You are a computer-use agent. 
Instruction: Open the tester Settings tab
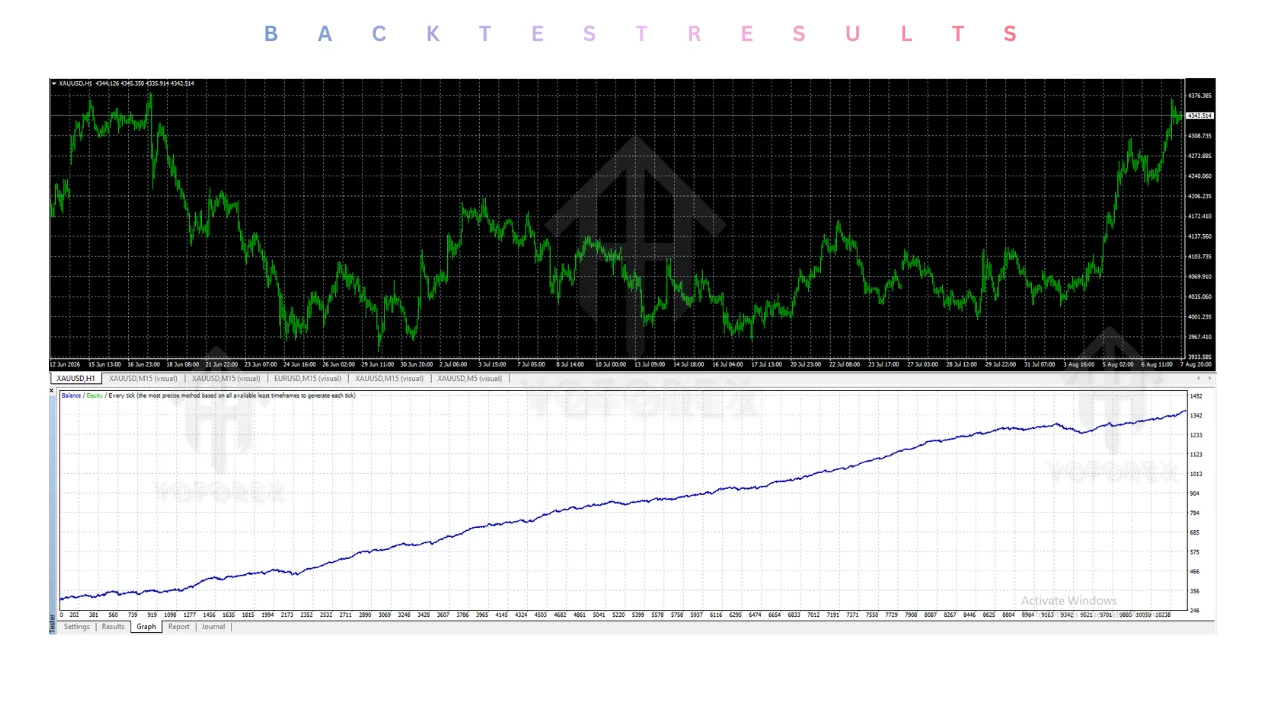tap(77, 627)
